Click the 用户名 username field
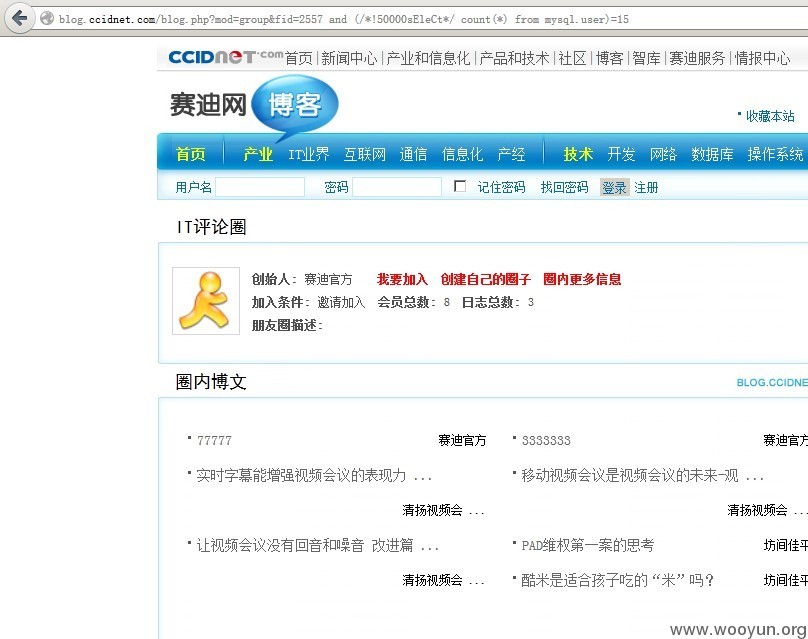The image size is (808, 639). click(260, 187)
